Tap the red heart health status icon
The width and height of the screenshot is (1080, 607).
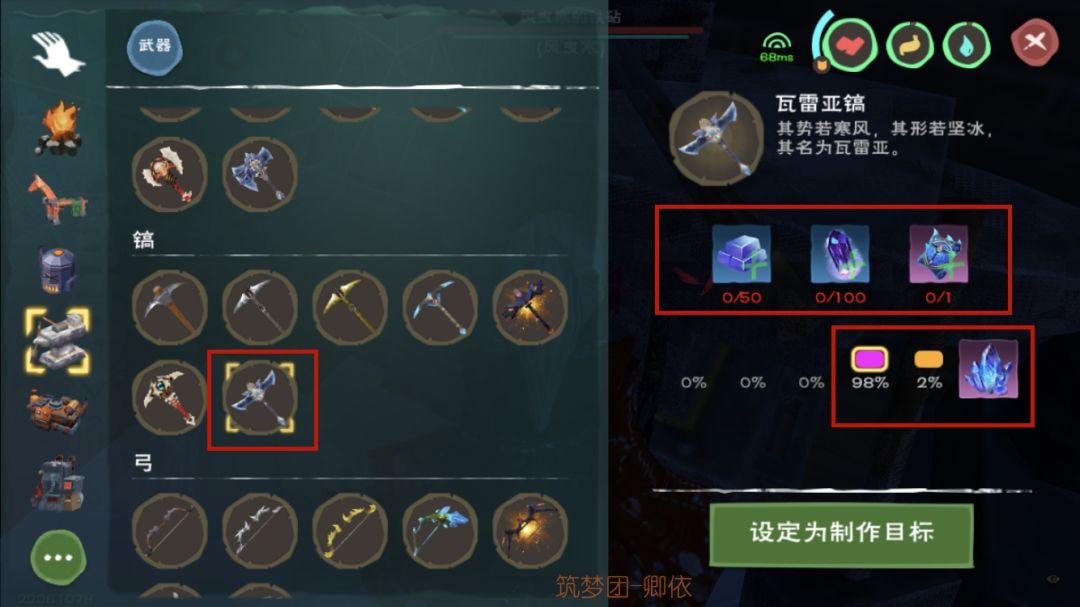click(x=850, y=45)
